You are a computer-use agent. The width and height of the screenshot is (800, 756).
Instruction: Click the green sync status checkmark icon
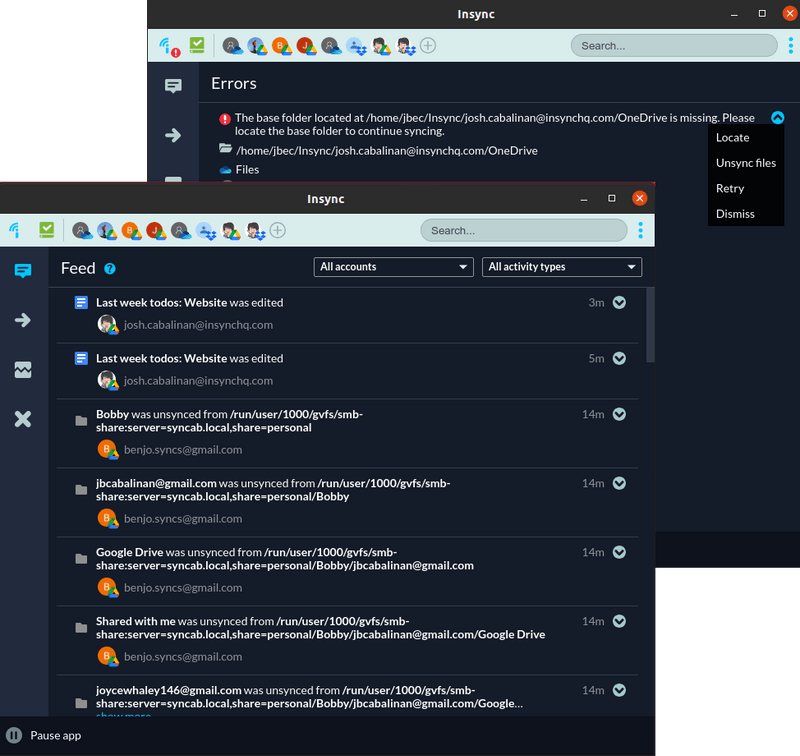click(x=46, y=230)
